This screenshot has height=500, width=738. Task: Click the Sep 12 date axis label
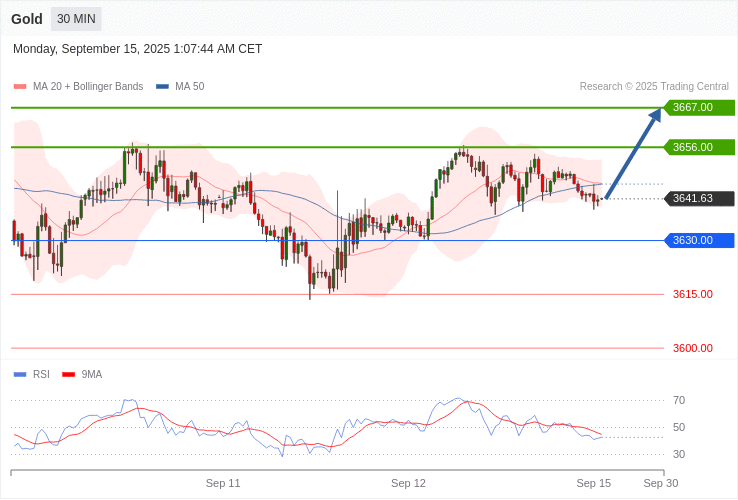408,483
